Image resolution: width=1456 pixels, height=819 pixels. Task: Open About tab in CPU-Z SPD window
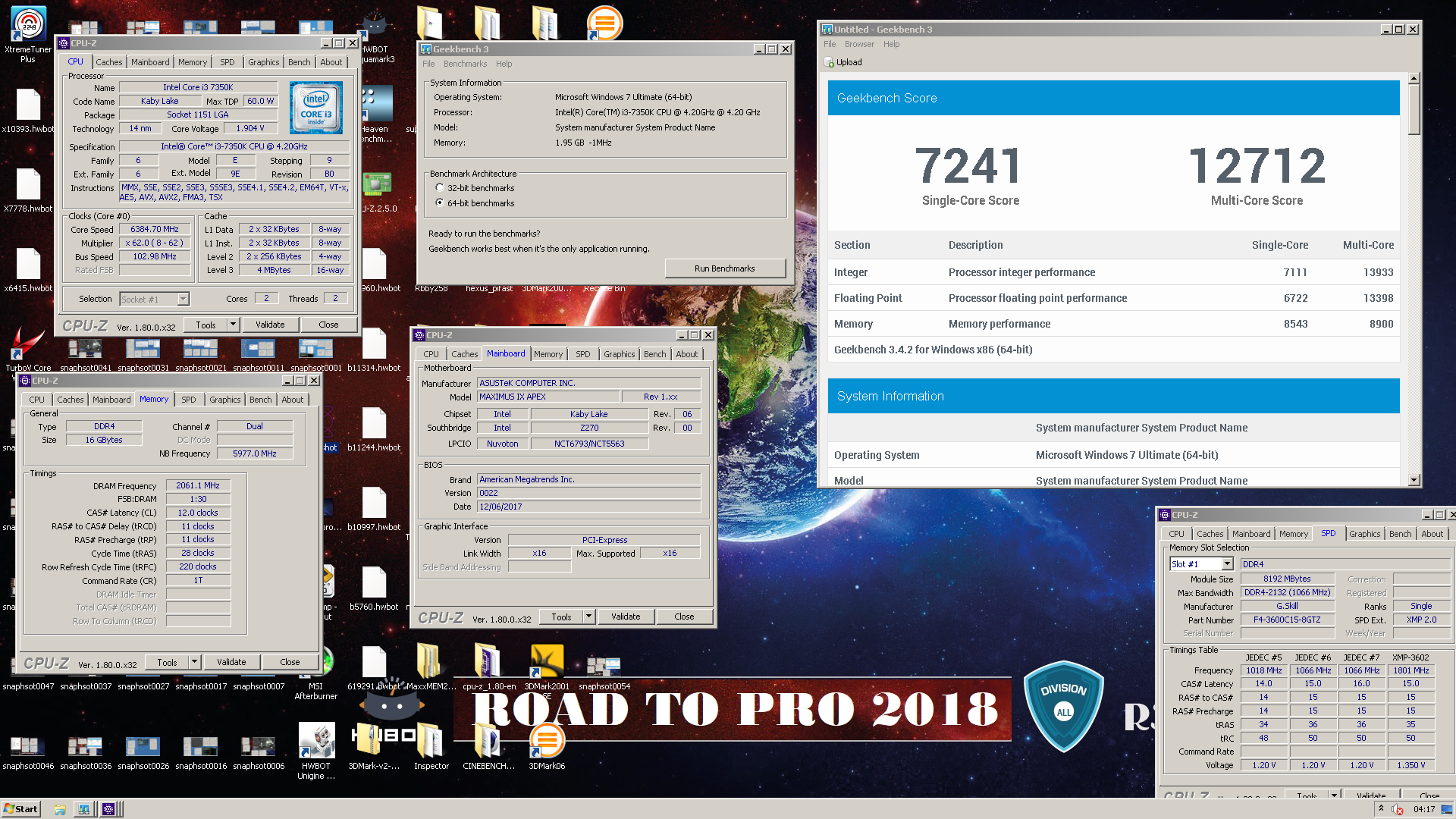tap(1432, 534)
